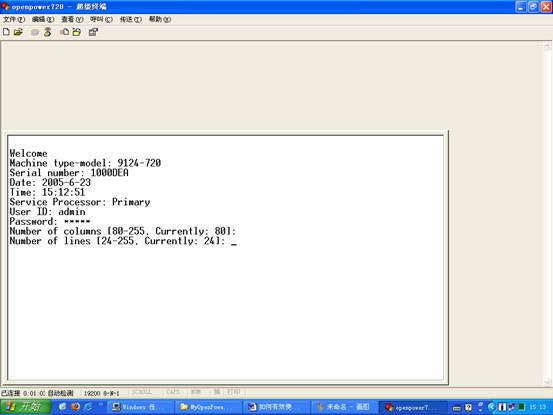Restore down the HyperTerminal window
Screen dimensions: 553x415
tap(533, 7)
